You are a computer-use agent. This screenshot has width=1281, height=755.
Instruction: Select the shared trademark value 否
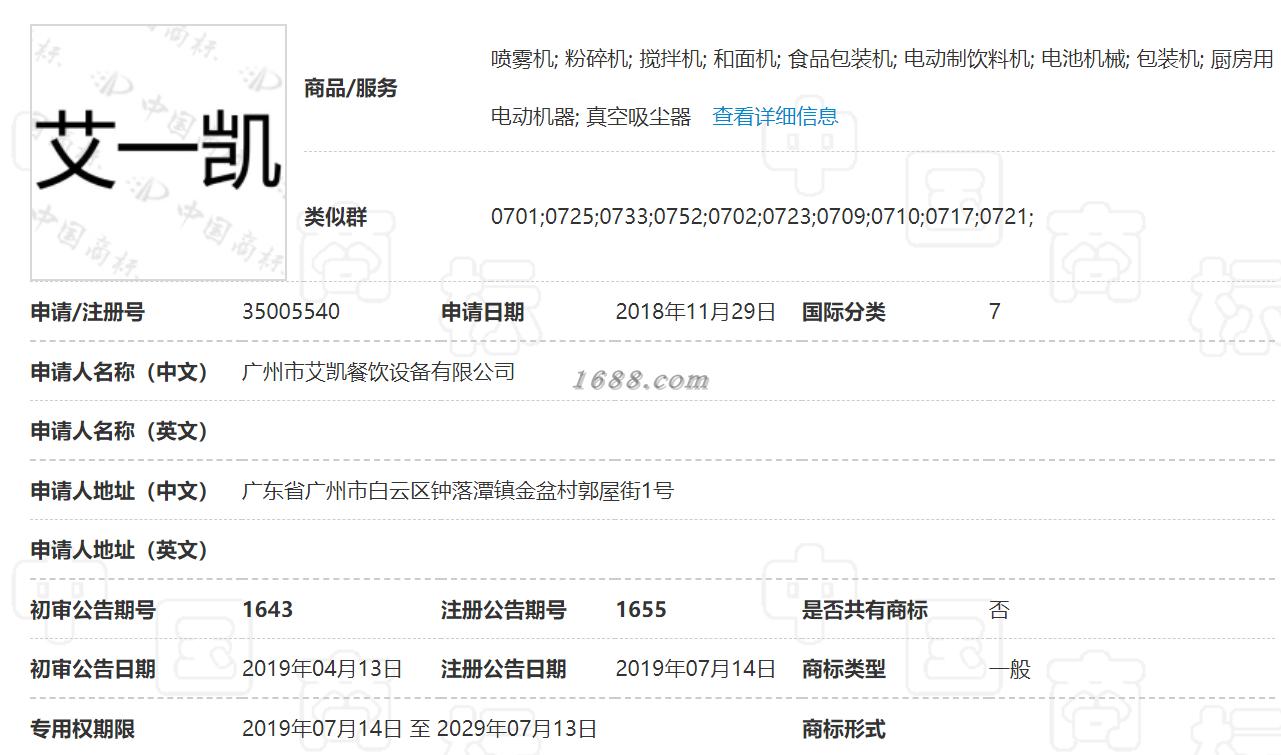(x=999, y=610)
